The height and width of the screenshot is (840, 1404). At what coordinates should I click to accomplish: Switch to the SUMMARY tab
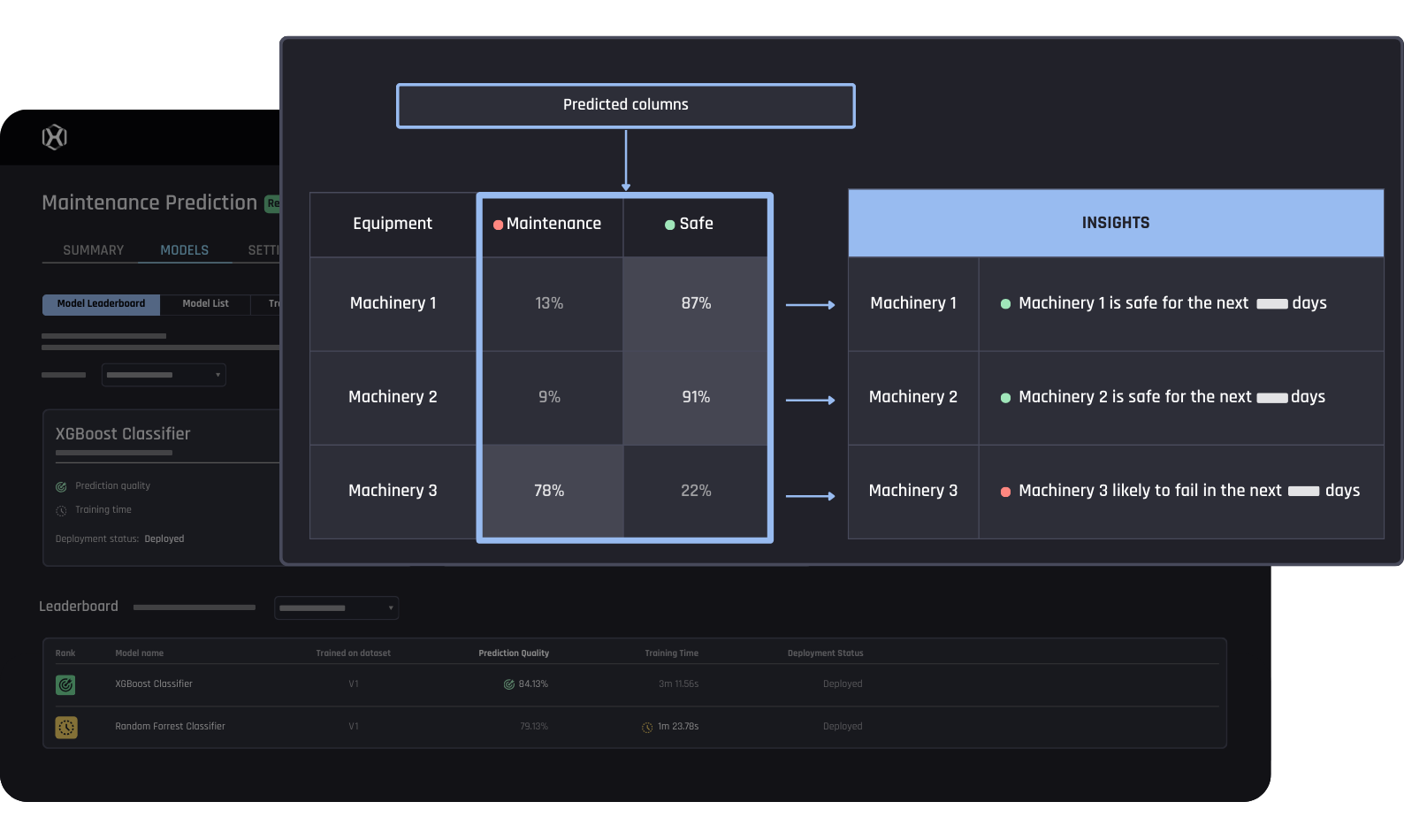(x=93, y=250)
